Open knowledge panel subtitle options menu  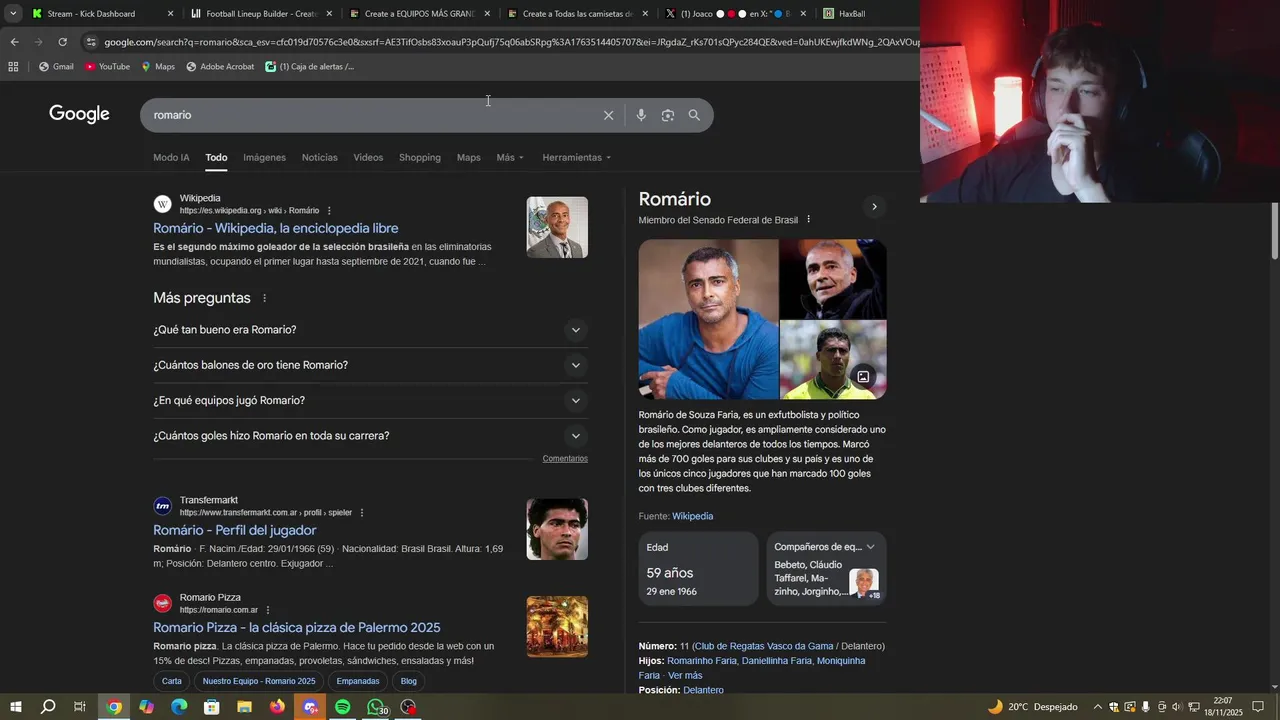click(809, 220)
